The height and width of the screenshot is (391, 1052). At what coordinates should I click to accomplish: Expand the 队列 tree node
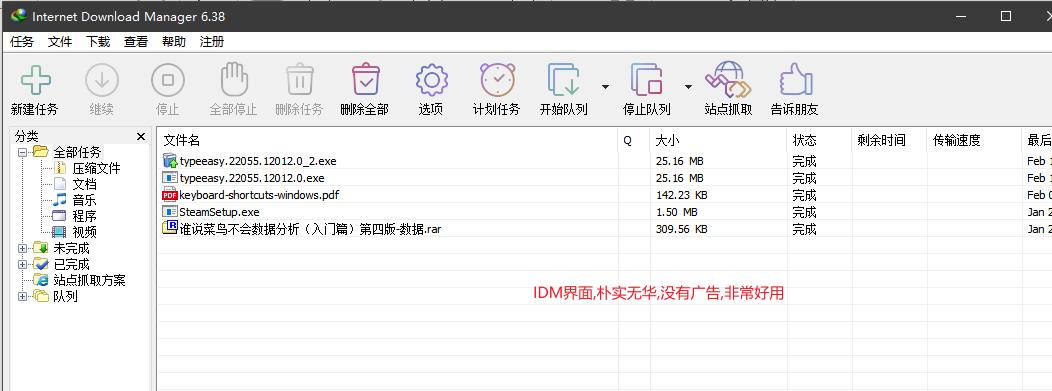point(22,296)
